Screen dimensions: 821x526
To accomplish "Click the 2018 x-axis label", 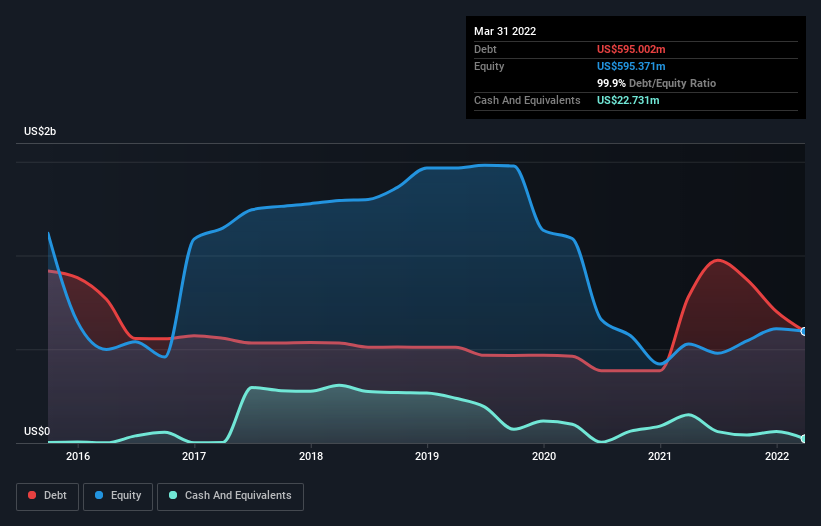I will pyautogui.click(x=311, y=456).
